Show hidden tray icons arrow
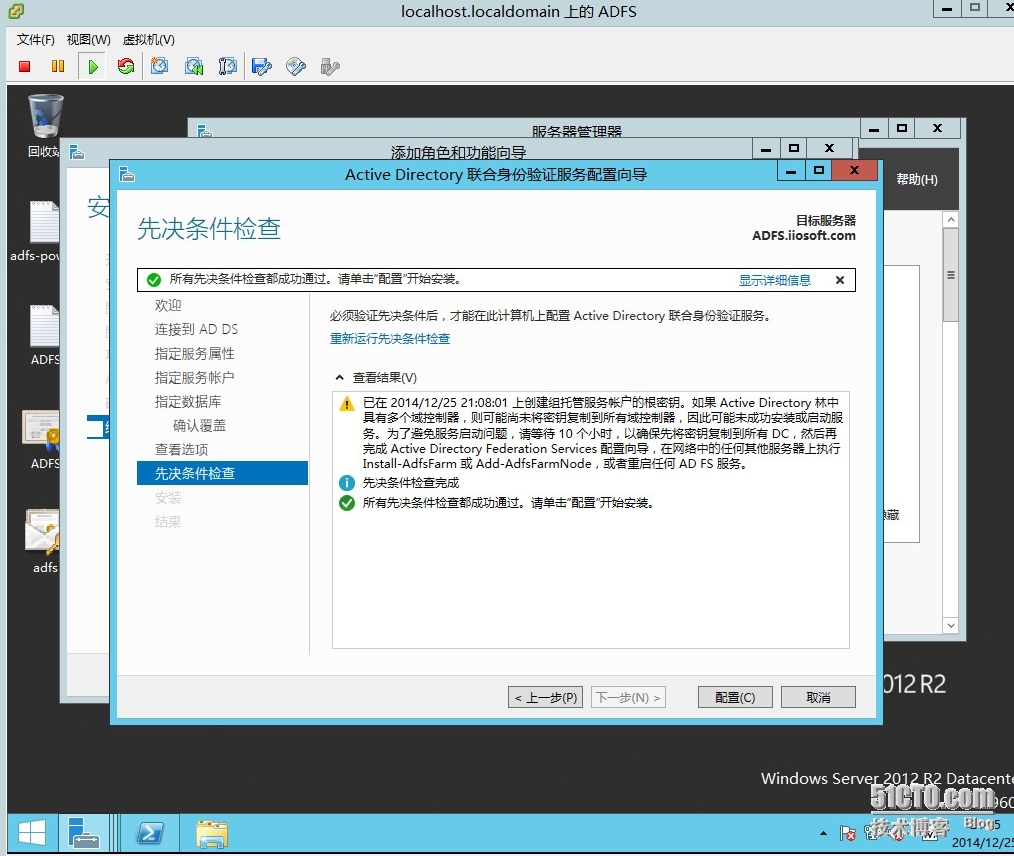The image size is (1014, 856). [823, 833]
